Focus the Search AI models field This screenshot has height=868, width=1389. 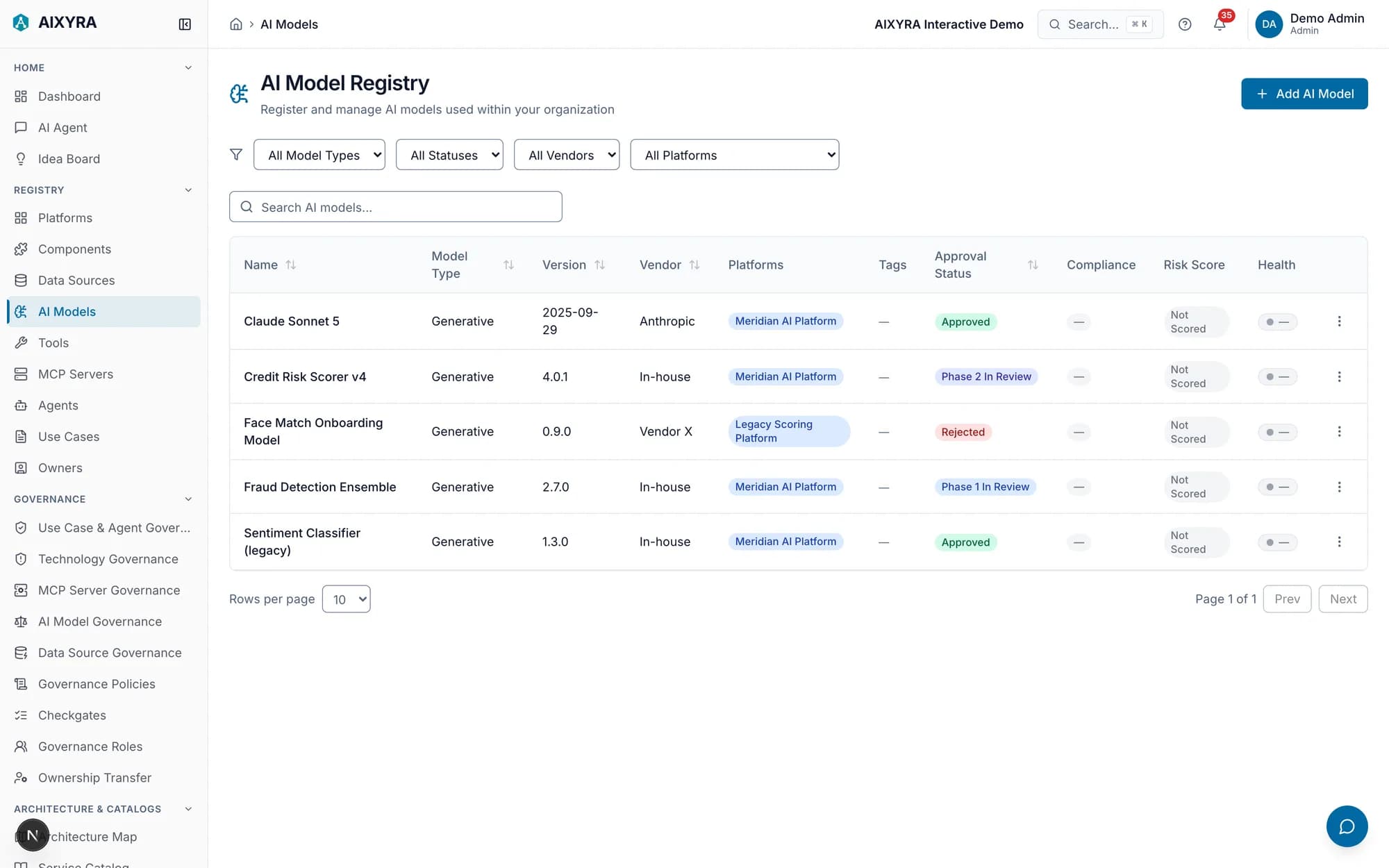tap(396, 207)
